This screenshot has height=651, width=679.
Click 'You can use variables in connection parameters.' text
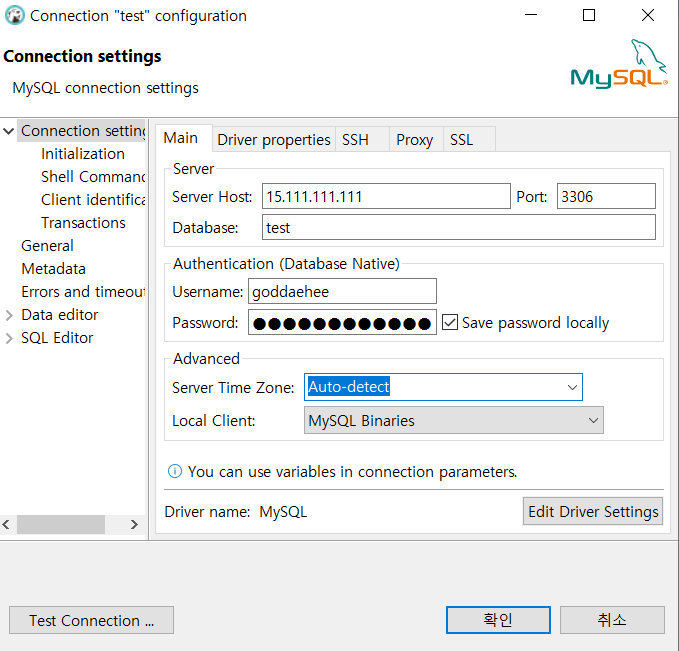point(352,471)
